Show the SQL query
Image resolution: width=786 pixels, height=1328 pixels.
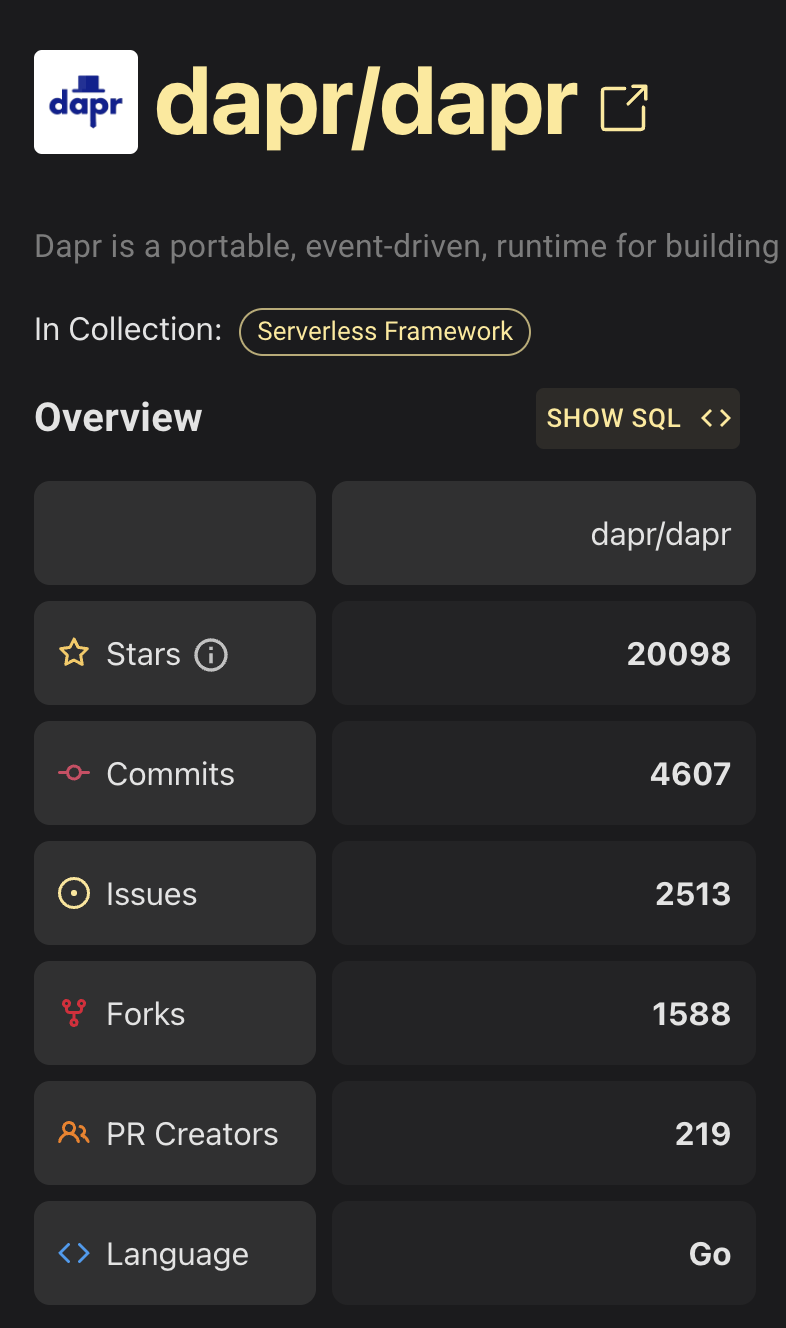click(638, 418)
